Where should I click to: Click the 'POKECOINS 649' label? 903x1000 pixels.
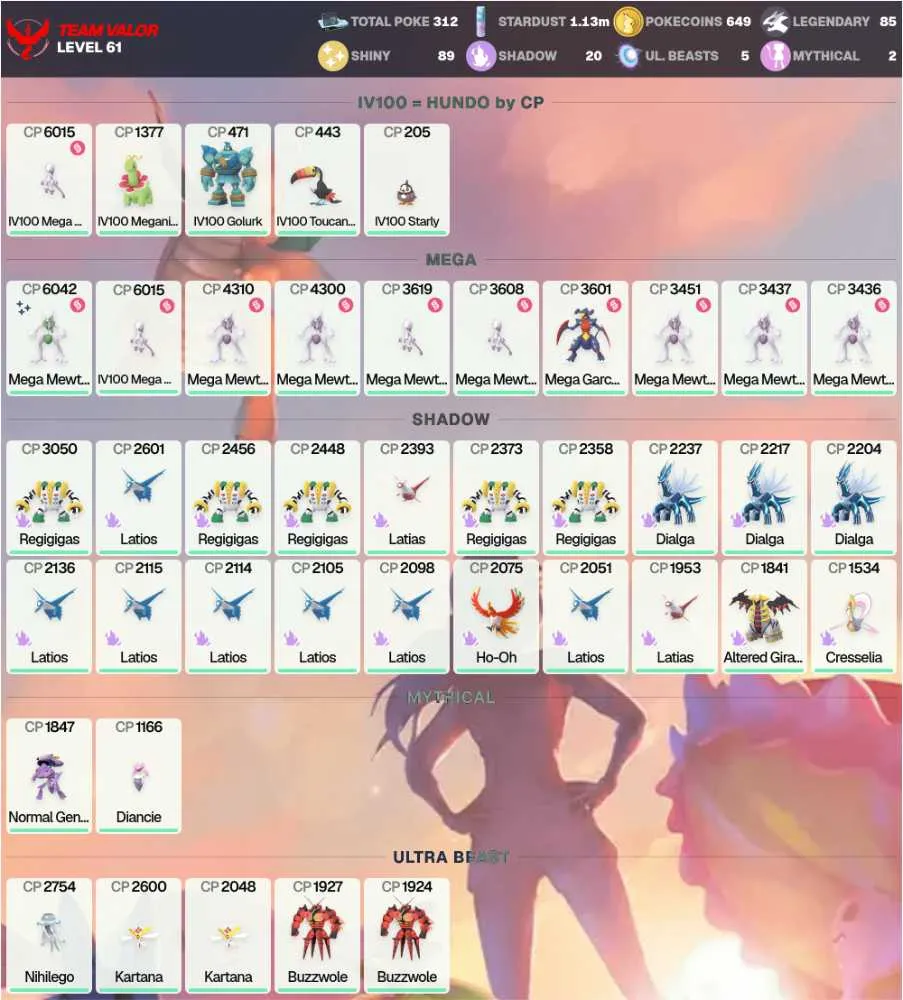(698, 22)
